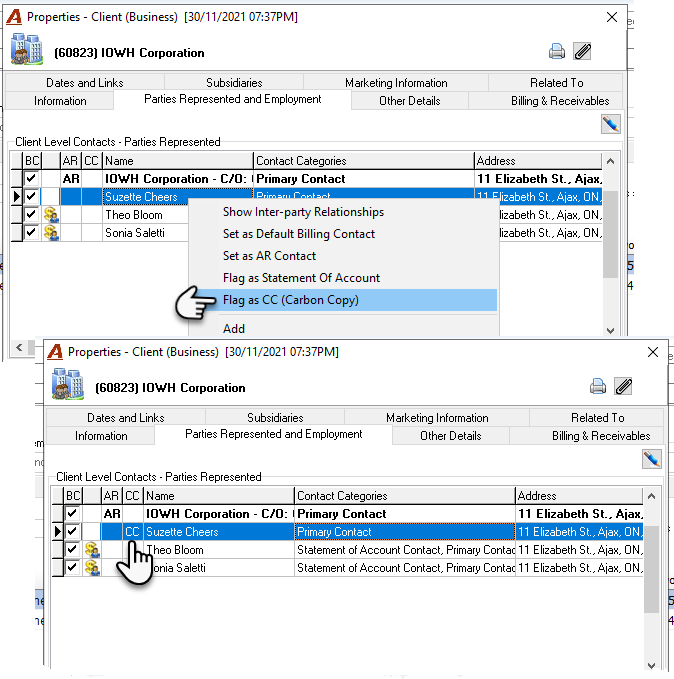The image size is (674, 679).
Task: Close the upper Properties window
Action: (612, 17)
